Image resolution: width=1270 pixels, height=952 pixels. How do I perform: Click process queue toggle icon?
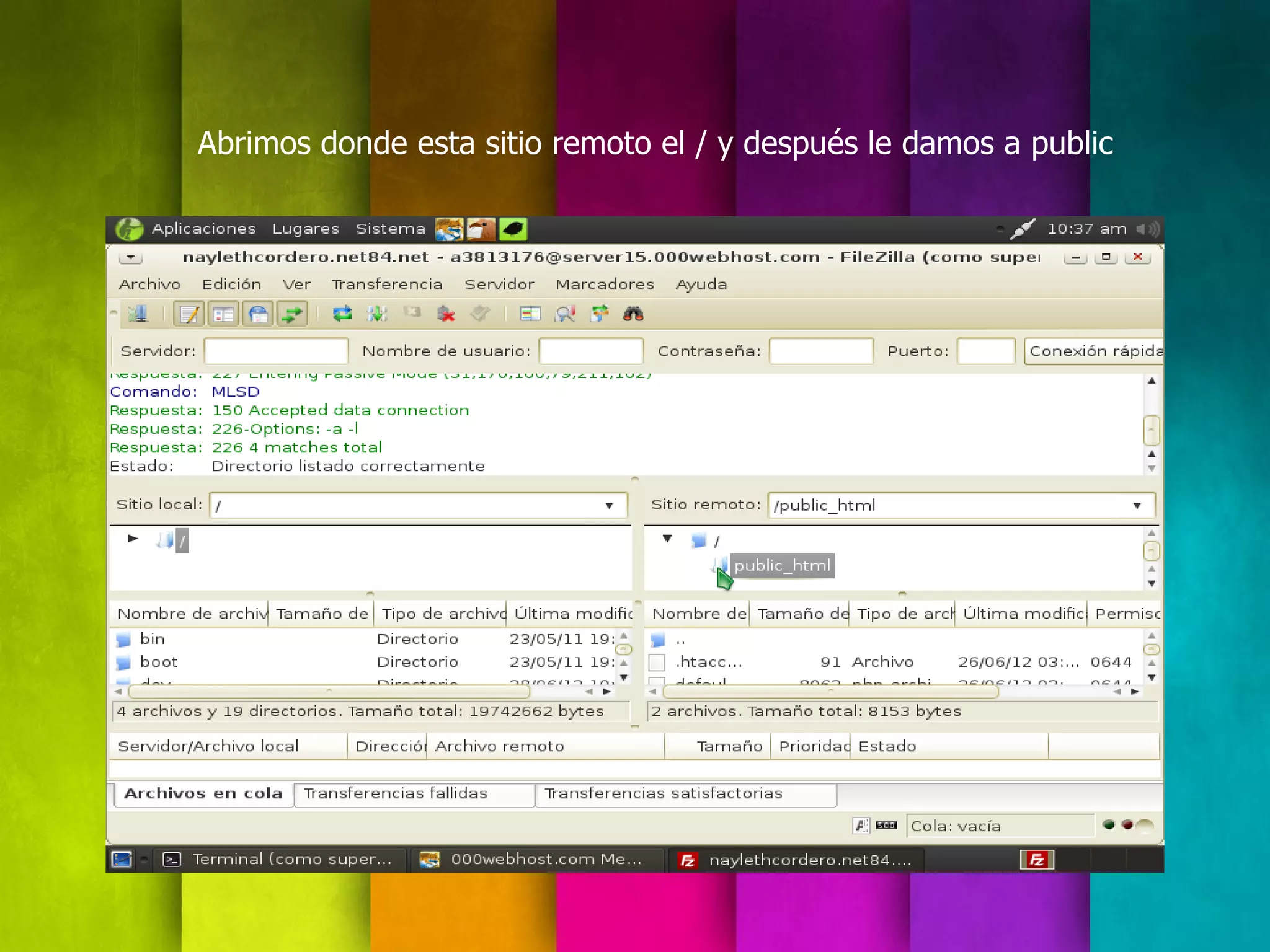click(377, 314)
